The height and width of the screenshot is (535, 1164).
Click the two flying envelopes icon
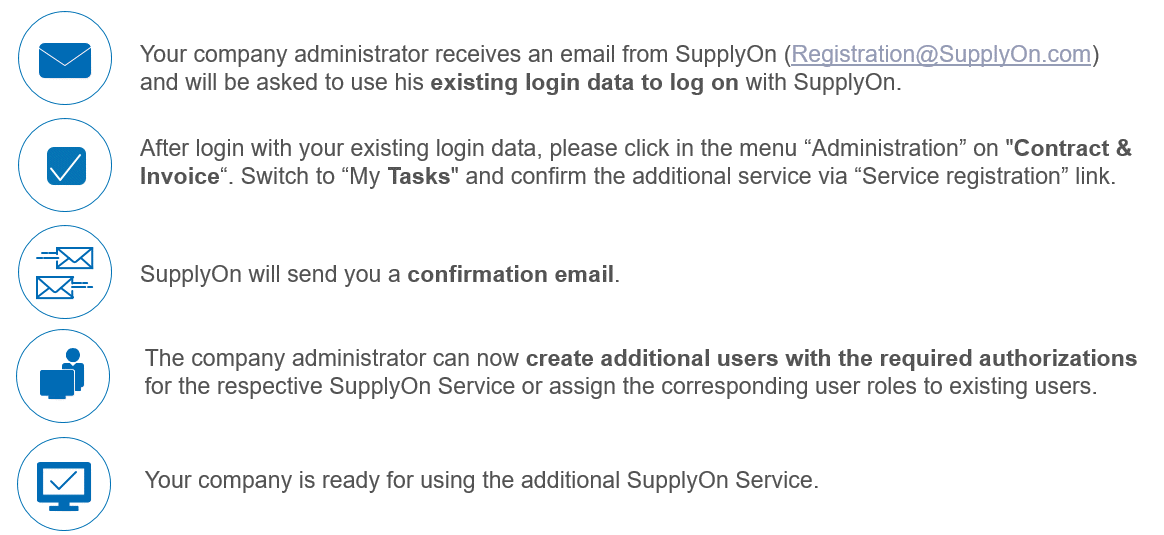[65, 272]
